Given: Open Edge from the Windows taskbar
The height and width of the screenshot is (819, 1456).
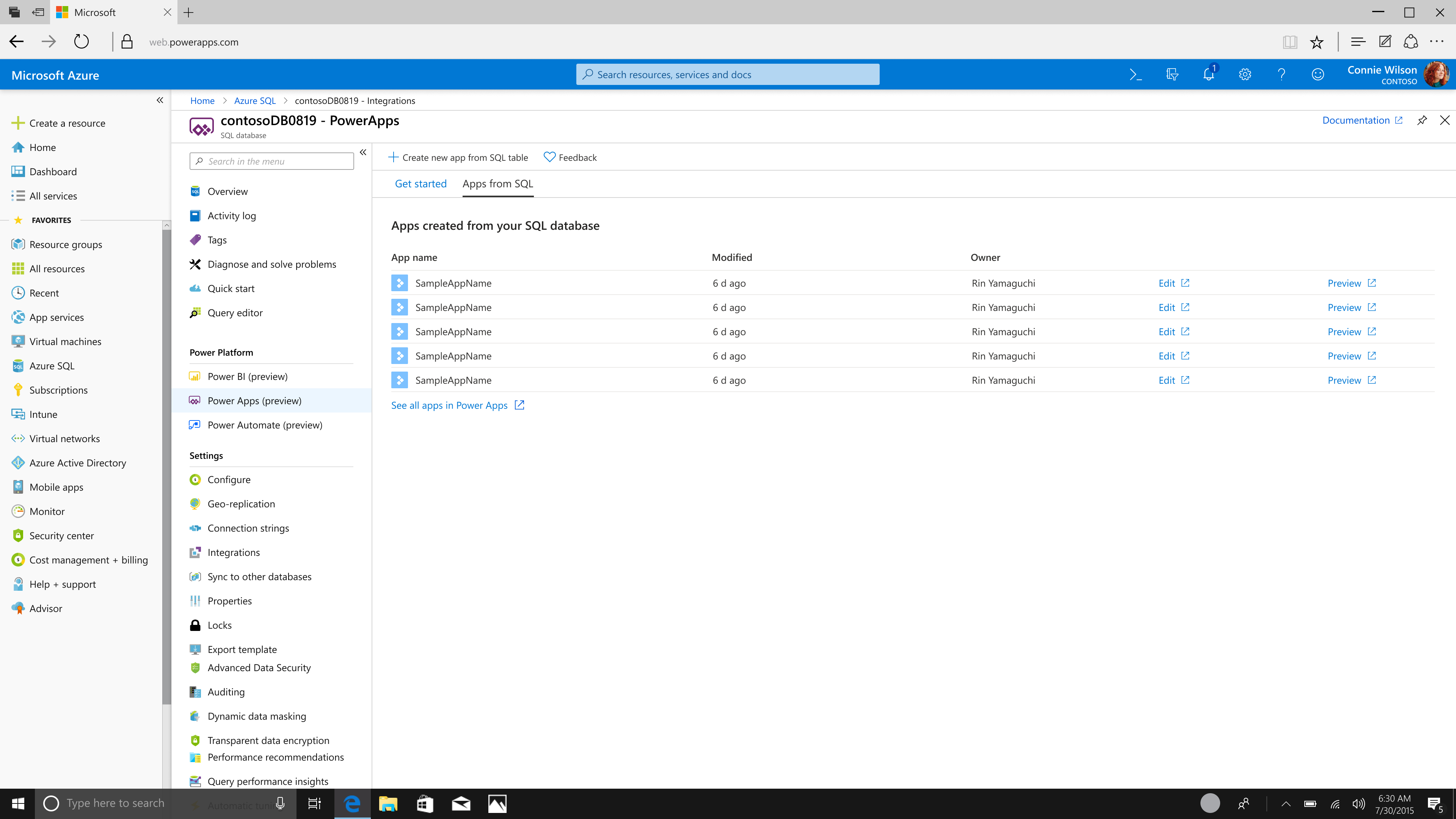Looking at the screenshot, I should click(352, 804).
